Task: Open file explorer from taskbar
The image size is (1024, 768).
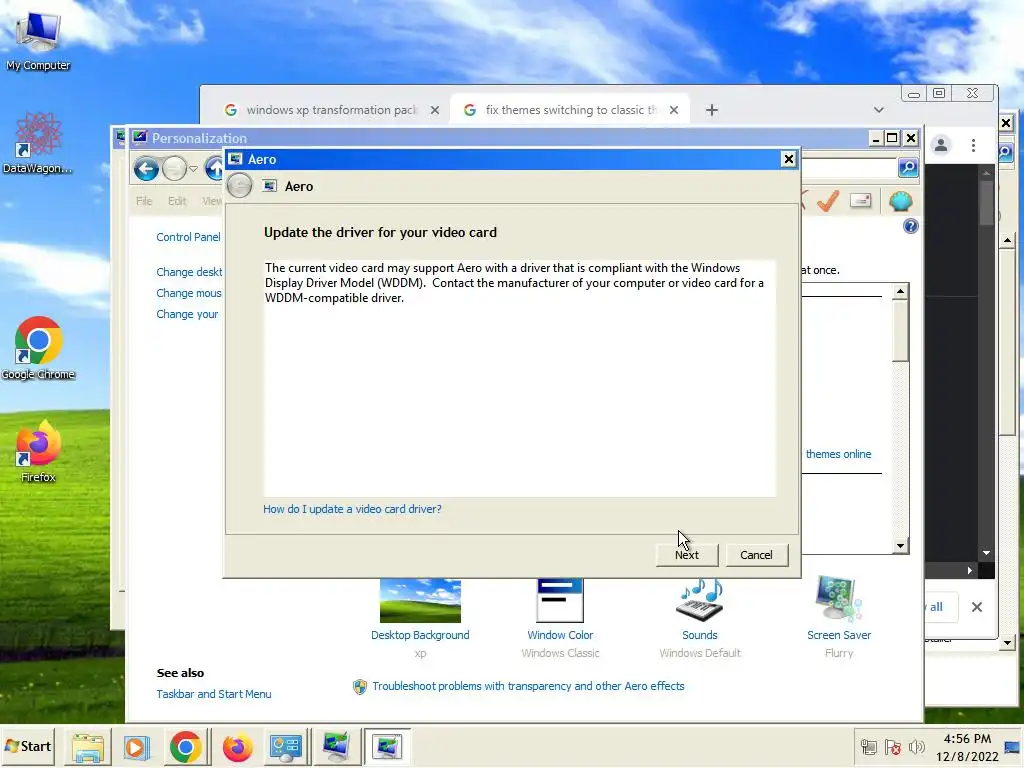Action: coord(88,747)
